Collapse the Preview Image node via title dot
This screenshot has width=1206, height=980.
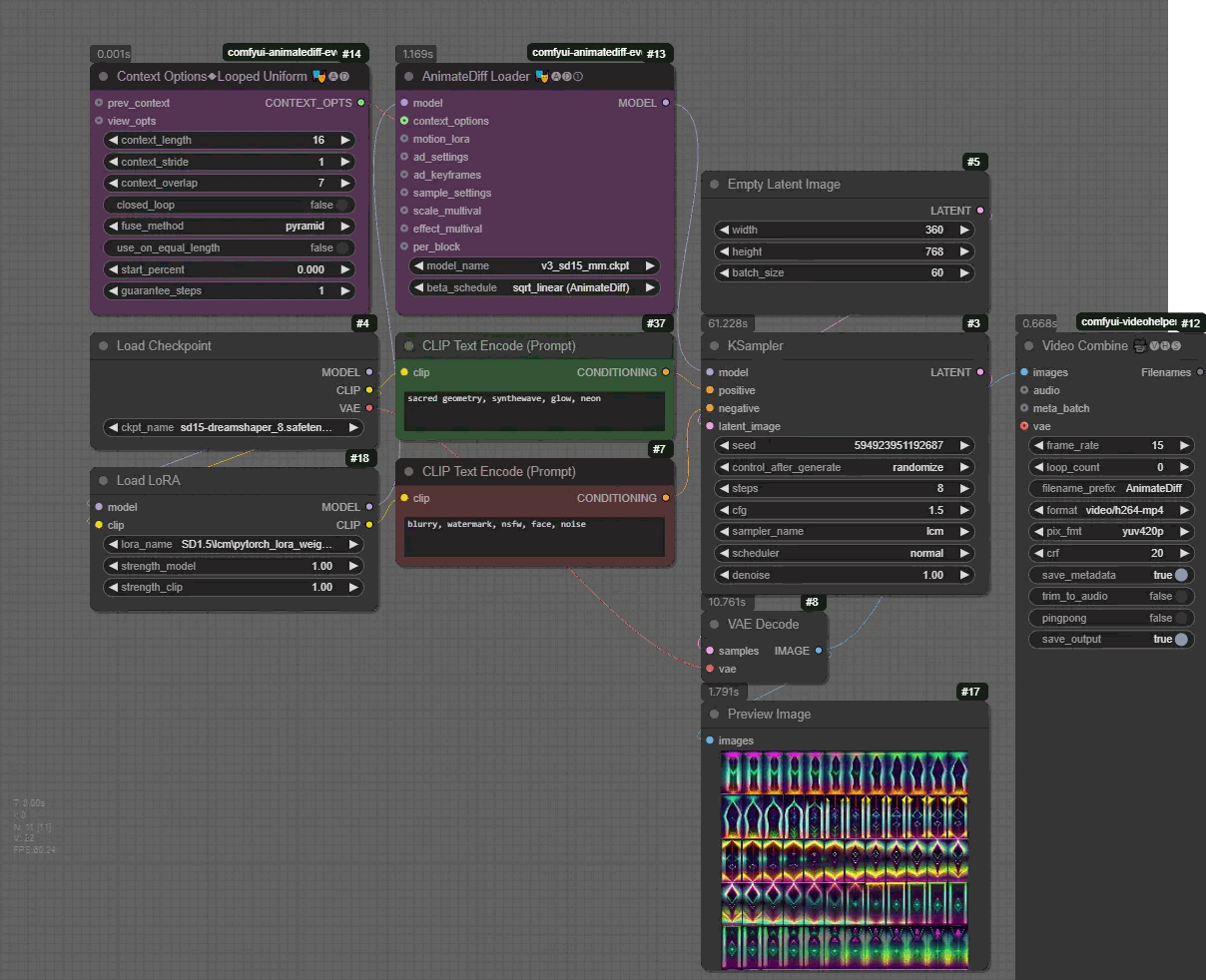click(x=714, y=715)
